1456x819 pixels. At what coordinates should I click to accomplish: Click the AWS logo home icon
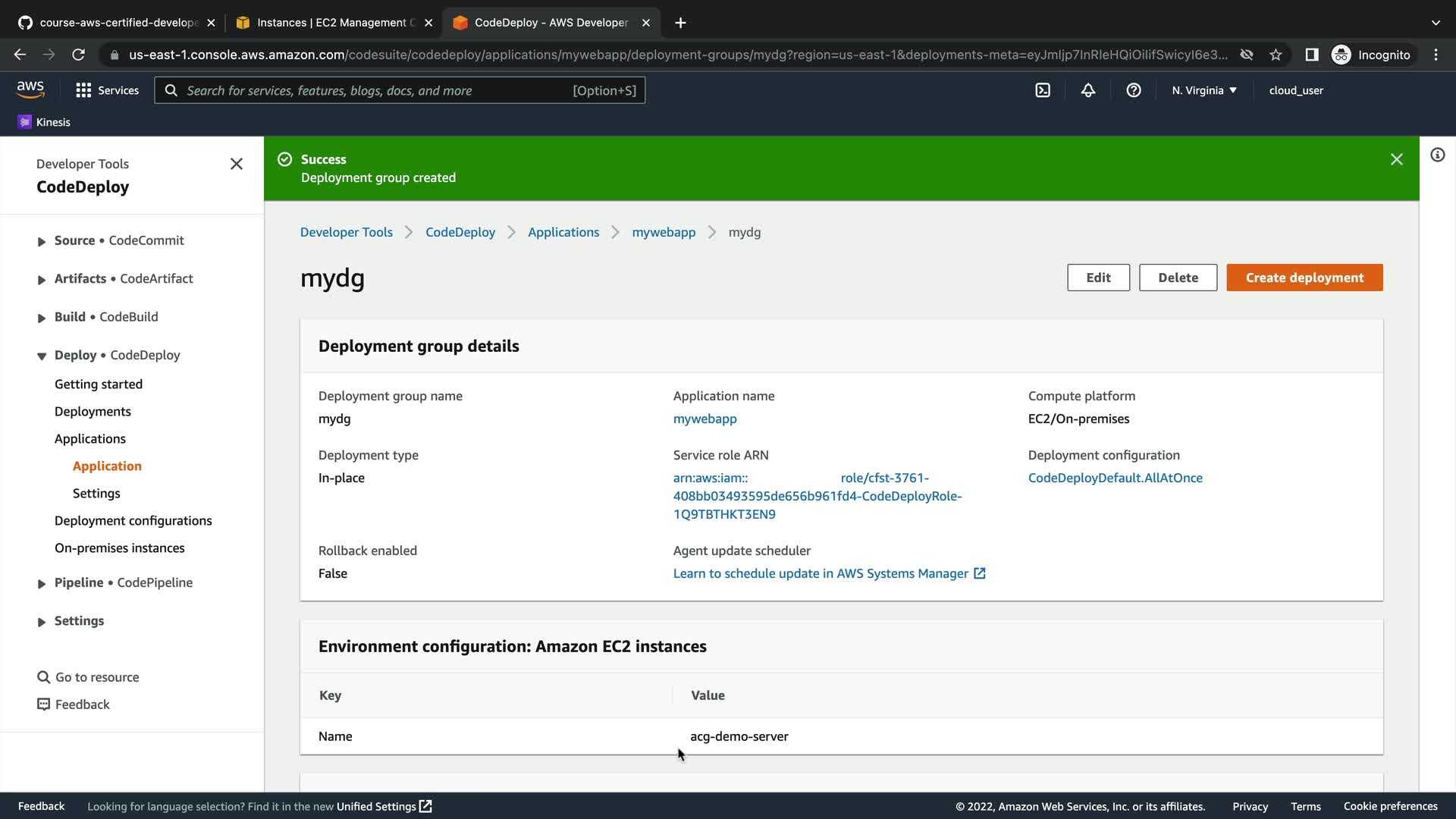tap(30, 89)
